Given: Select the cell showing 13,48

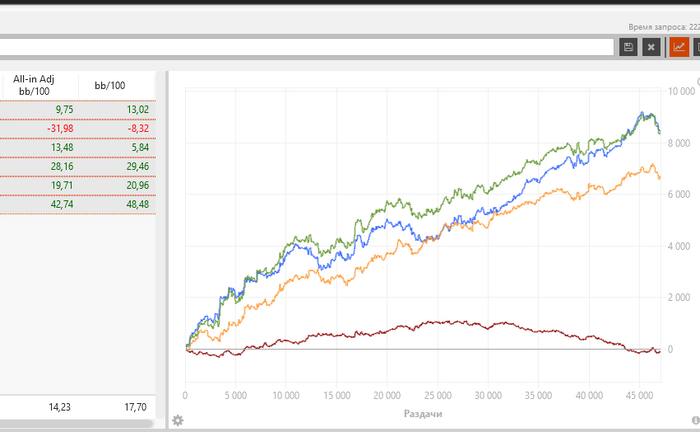Looking at the screenshot, I should (62, 147).
